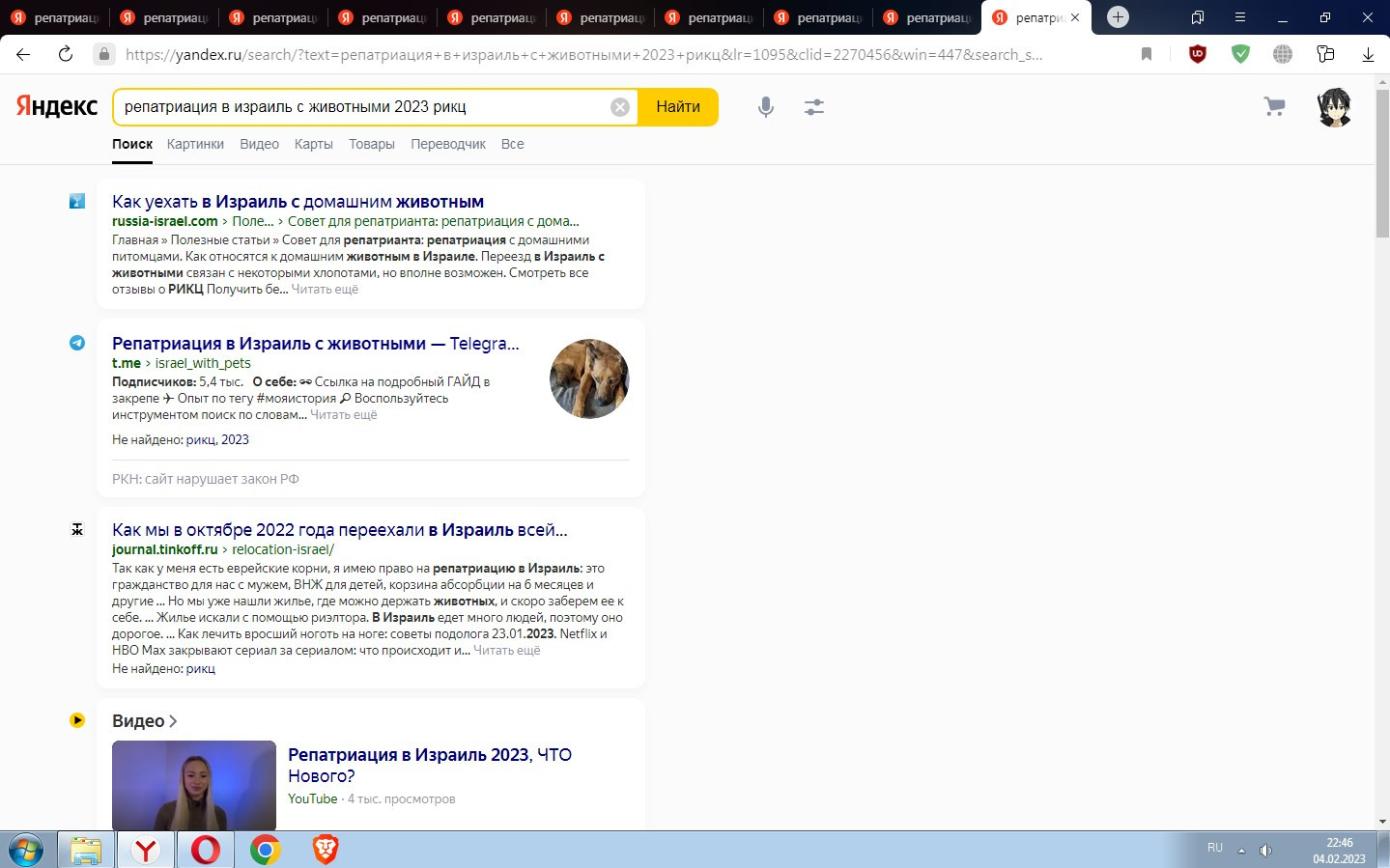Screen dimensions: 1390x868
Task: Clear the search query with X icon
Action: coord(620,107)
